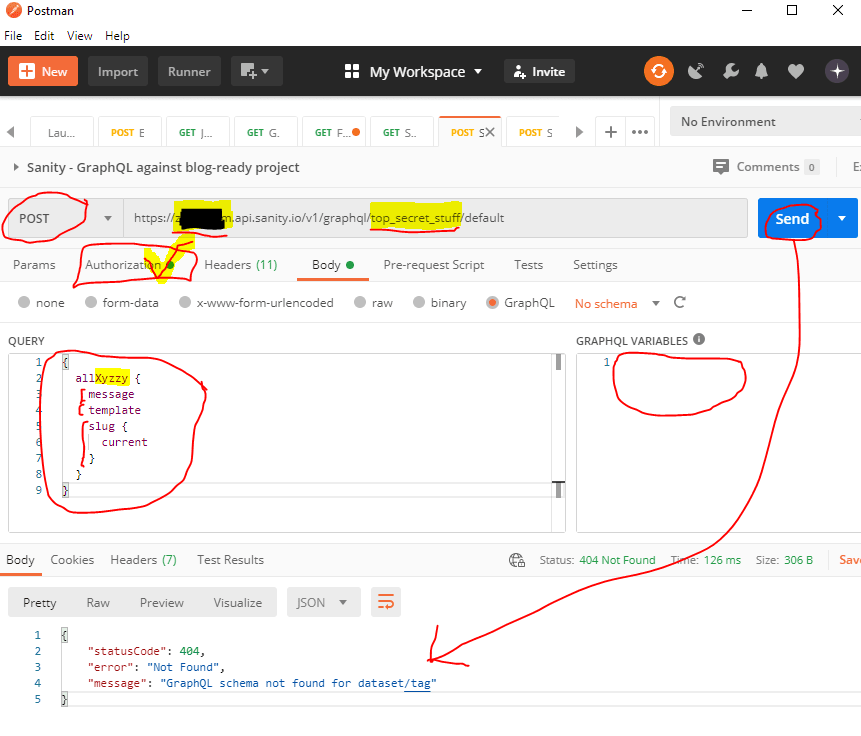Open the File menu
Screen dimensions: 861x736
pos(13,36)
